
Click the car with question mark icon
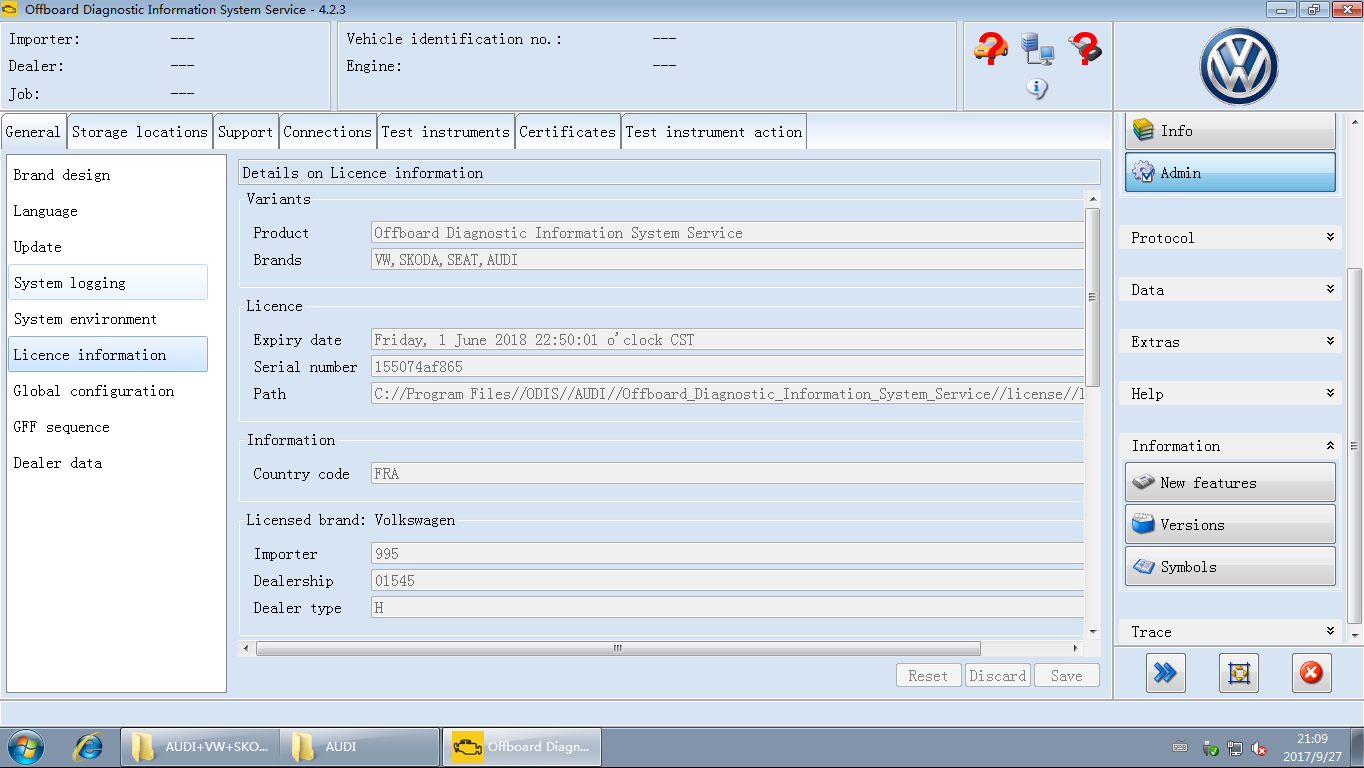[x=990, y=49]
